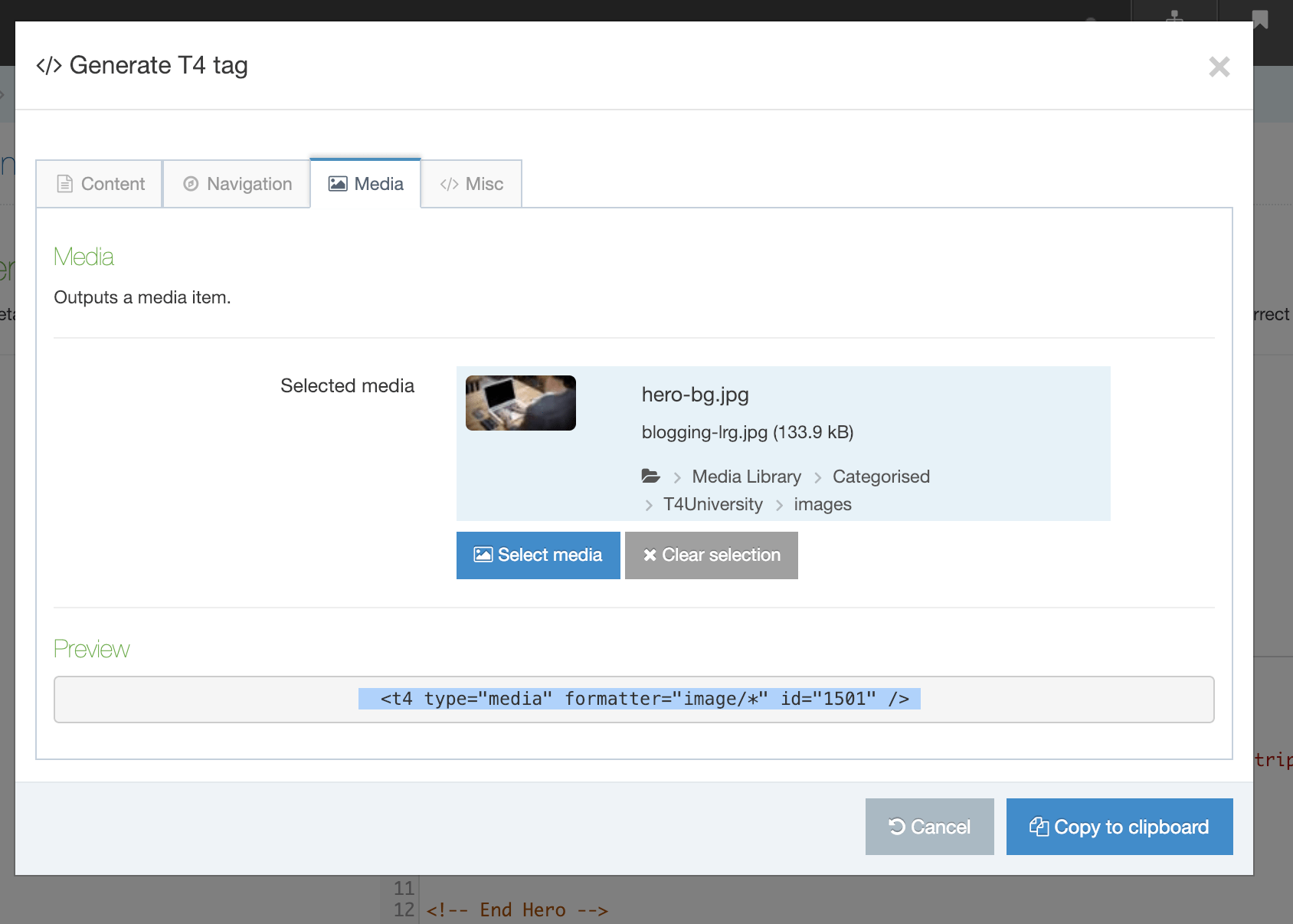1293x924 pixels.
Task: Click Copy to clipboard button
Action: (x=1119, y=827)
